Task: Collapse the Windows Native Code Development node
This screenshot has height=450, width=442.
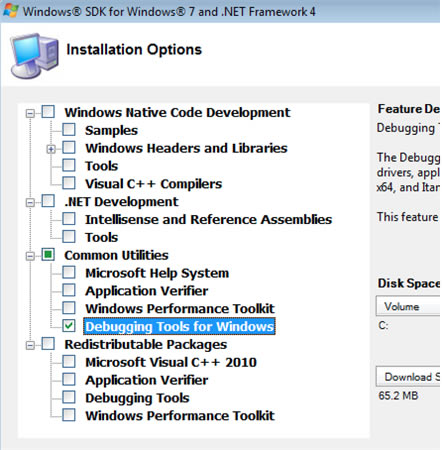Action: point(30,113)
